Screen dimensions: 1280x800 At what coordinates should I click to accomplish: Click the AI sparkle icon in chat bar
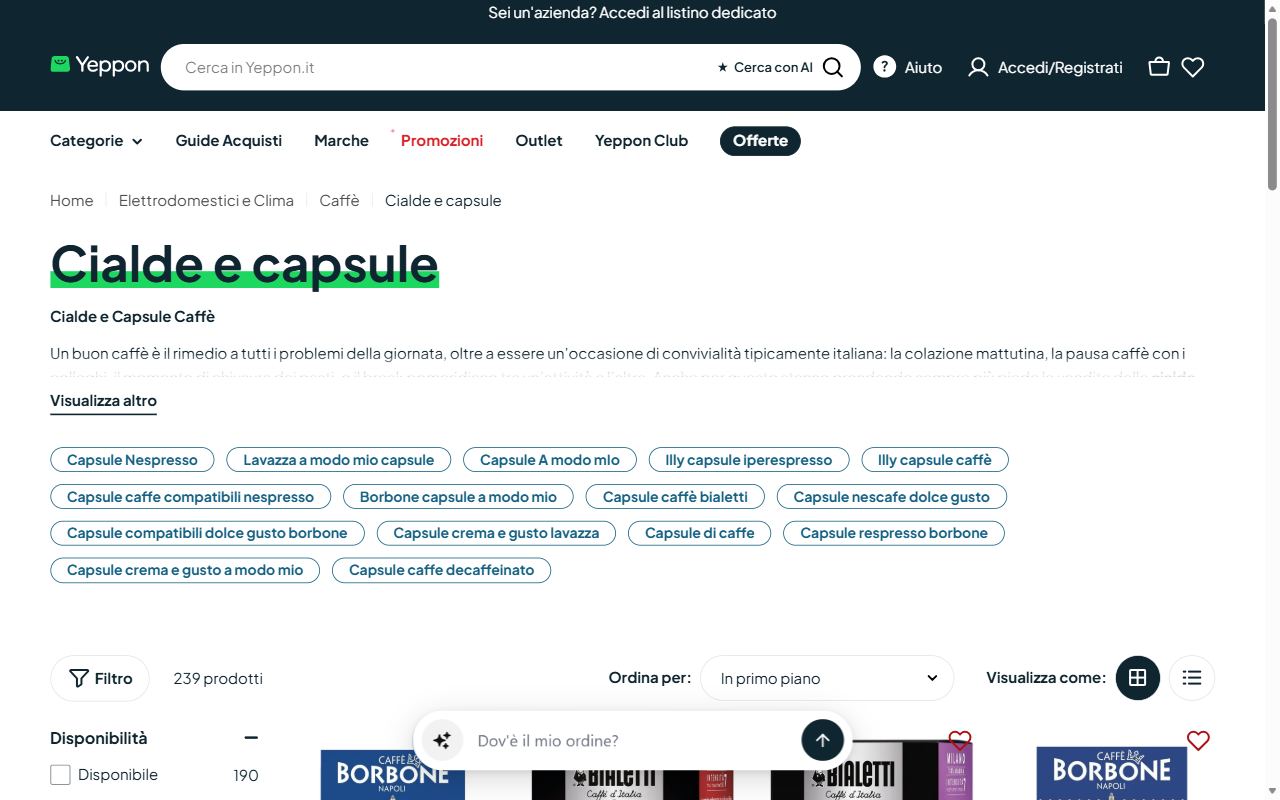pyautogui.click(x=442, y=740)
